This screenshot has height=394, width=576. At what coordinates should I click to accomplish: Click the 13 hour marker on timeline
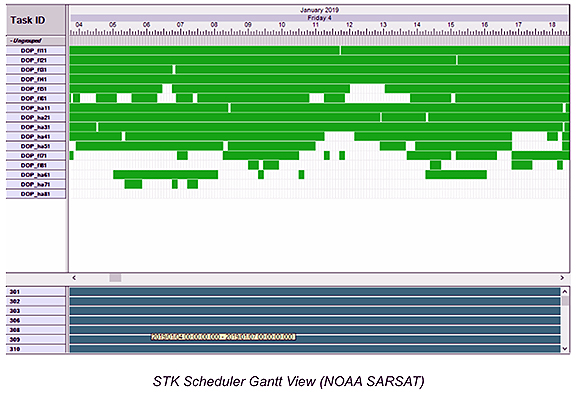(x=383, y=25)
